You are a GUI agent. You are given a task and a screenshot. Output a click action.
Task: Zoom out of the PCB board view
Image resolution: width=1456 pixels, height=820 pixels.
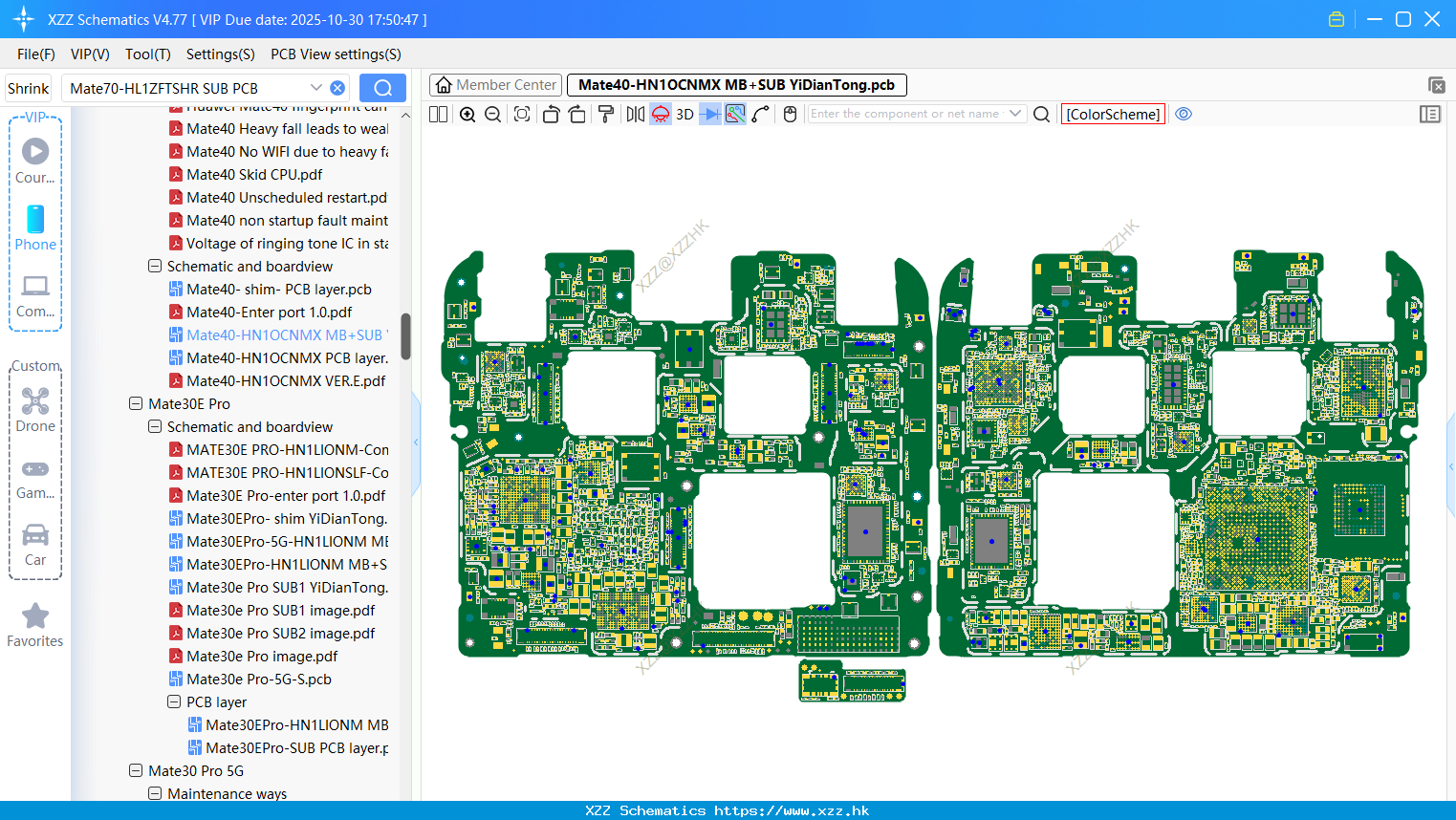point(493,114)
